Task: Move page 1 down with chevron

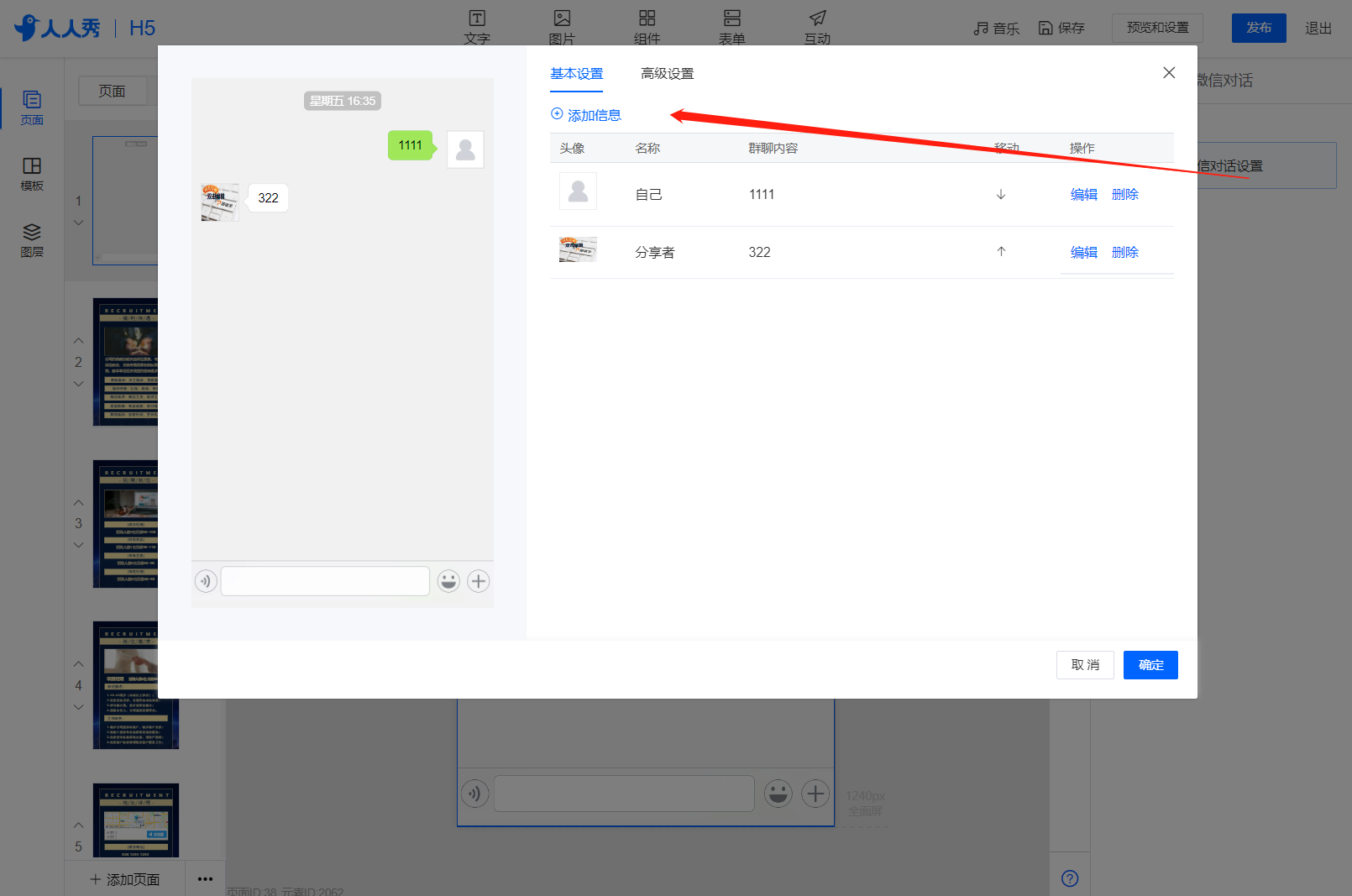Action: pos(78,223)
